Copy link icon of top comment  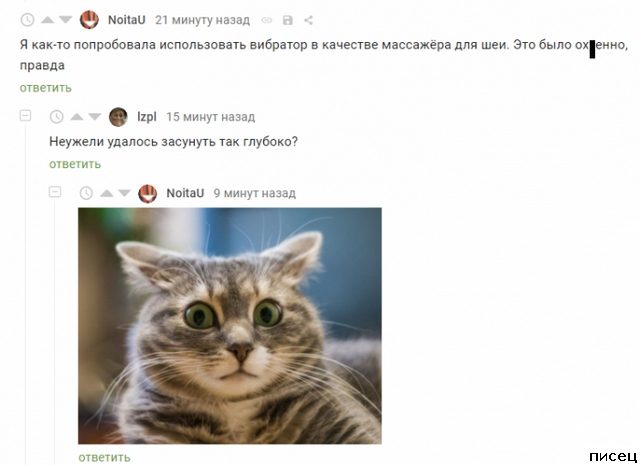(267, 20)
